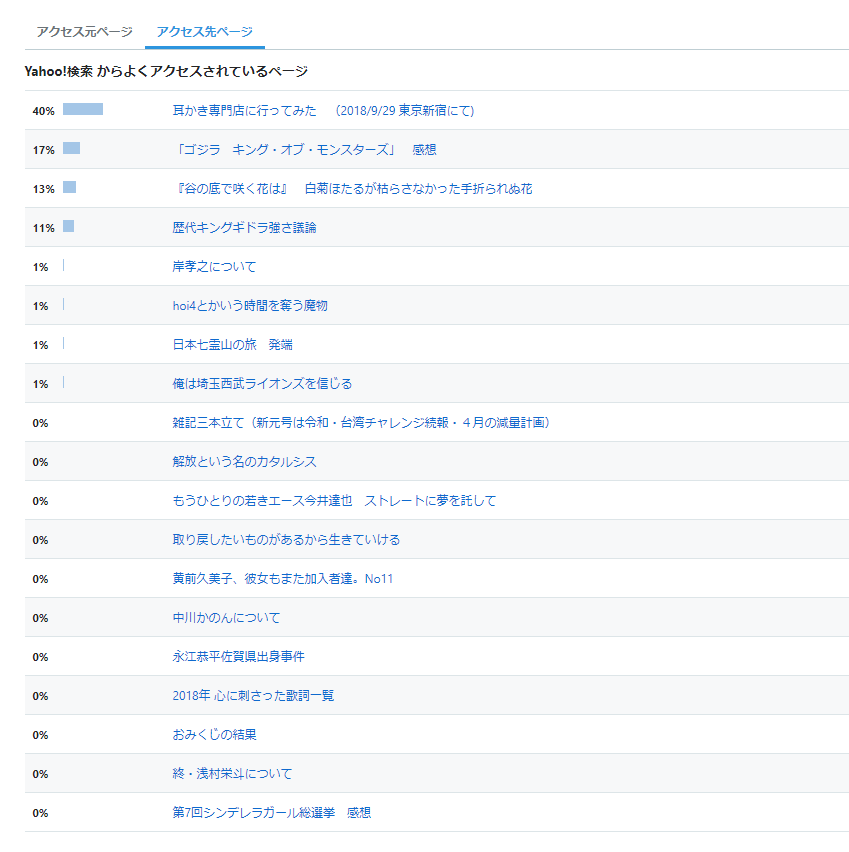Viewport: 849px width, 852px height.
Task: Open 日本七霊山の旅 発端 link
Action: click(x=232, y=345)
